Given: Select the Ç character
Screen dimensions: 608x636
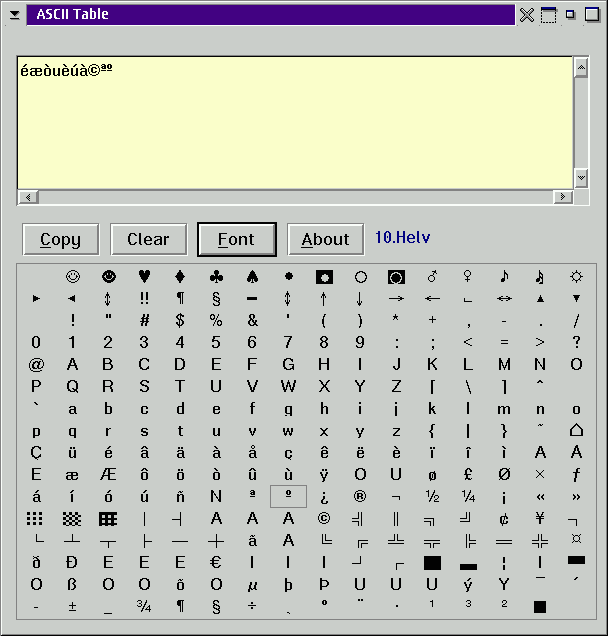Looking at the screenshot, I should click(36, 453).
